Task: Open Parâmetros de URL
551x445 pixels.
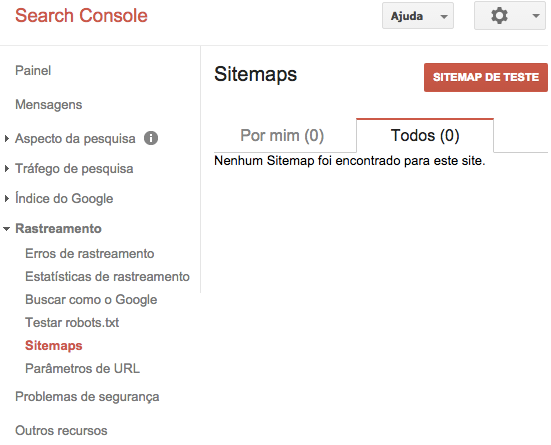Action: pyautogui.click(x=83, y=369)
